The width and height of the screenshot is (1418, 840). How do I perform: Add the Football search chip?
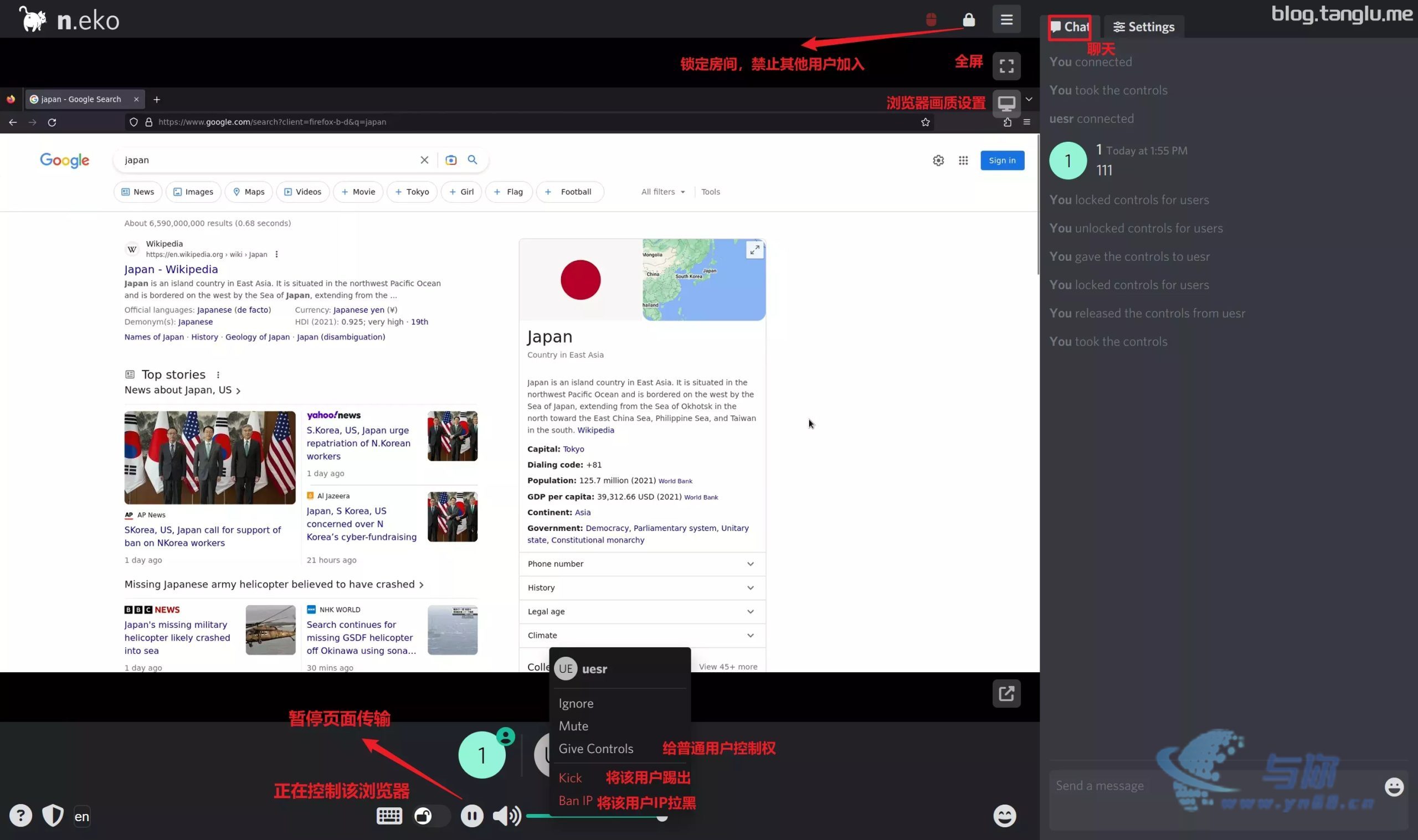tap(569, 192)
